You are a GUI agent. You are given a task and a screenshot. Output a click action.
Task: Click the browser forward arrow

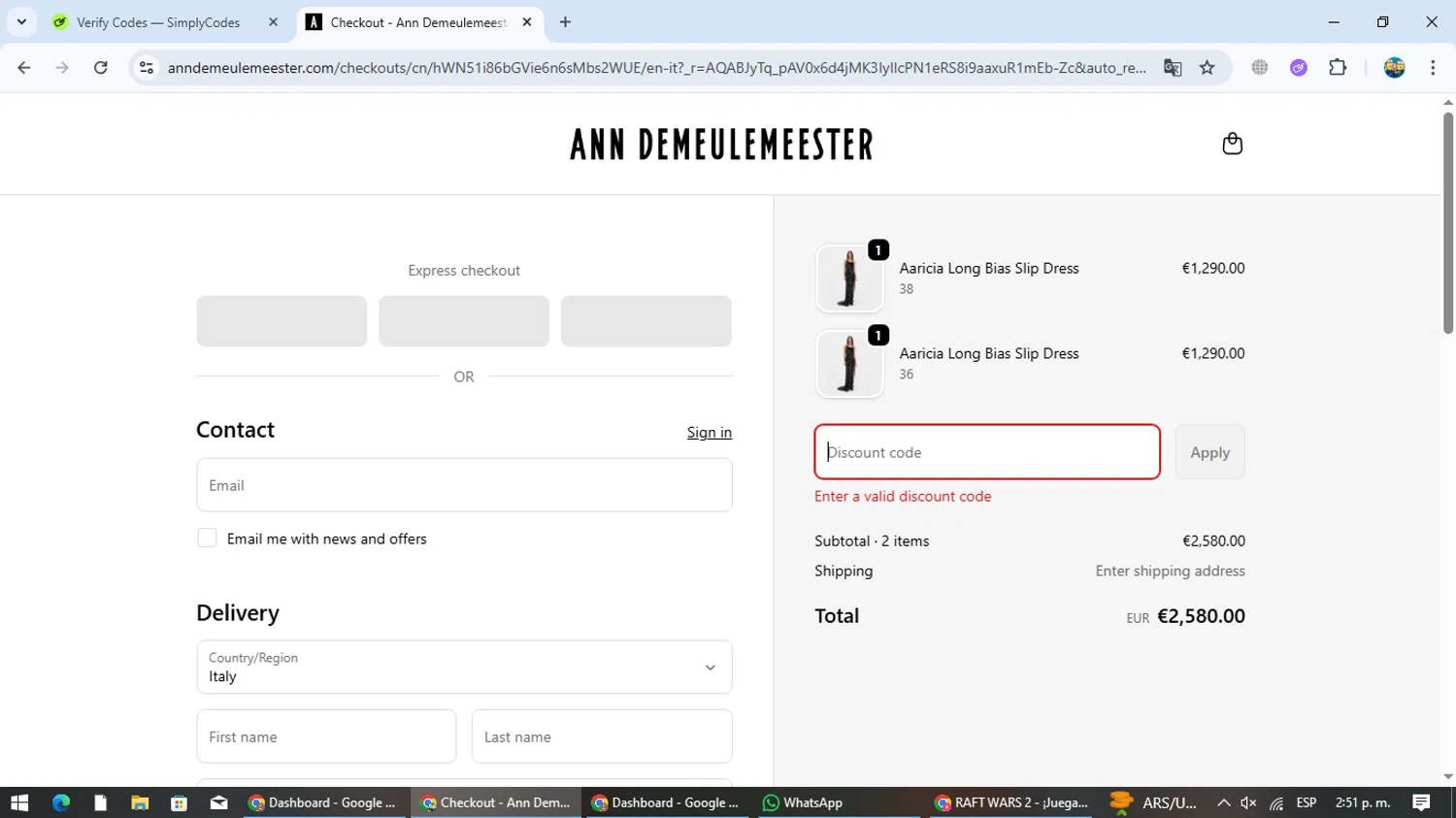pyautogui.click(x=62, y=68)
